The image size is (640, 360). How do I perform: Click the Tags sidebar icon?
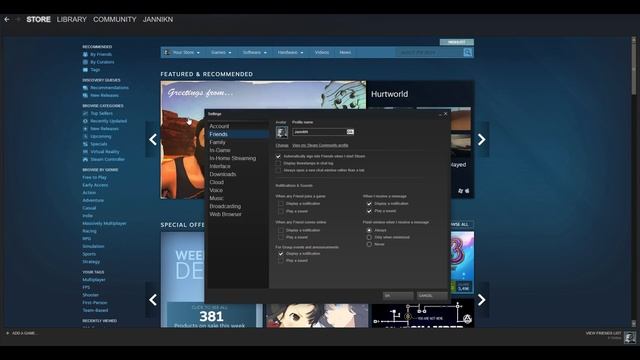[85, 70]
